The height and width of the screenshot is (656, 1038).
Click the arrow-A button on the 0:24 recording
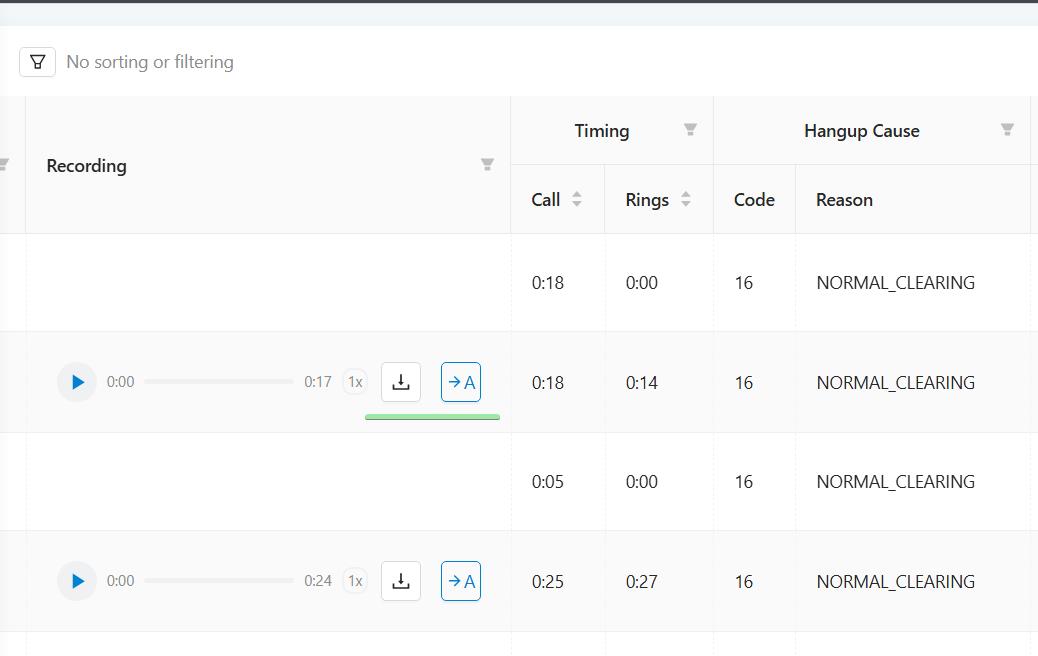click(461, 581)
